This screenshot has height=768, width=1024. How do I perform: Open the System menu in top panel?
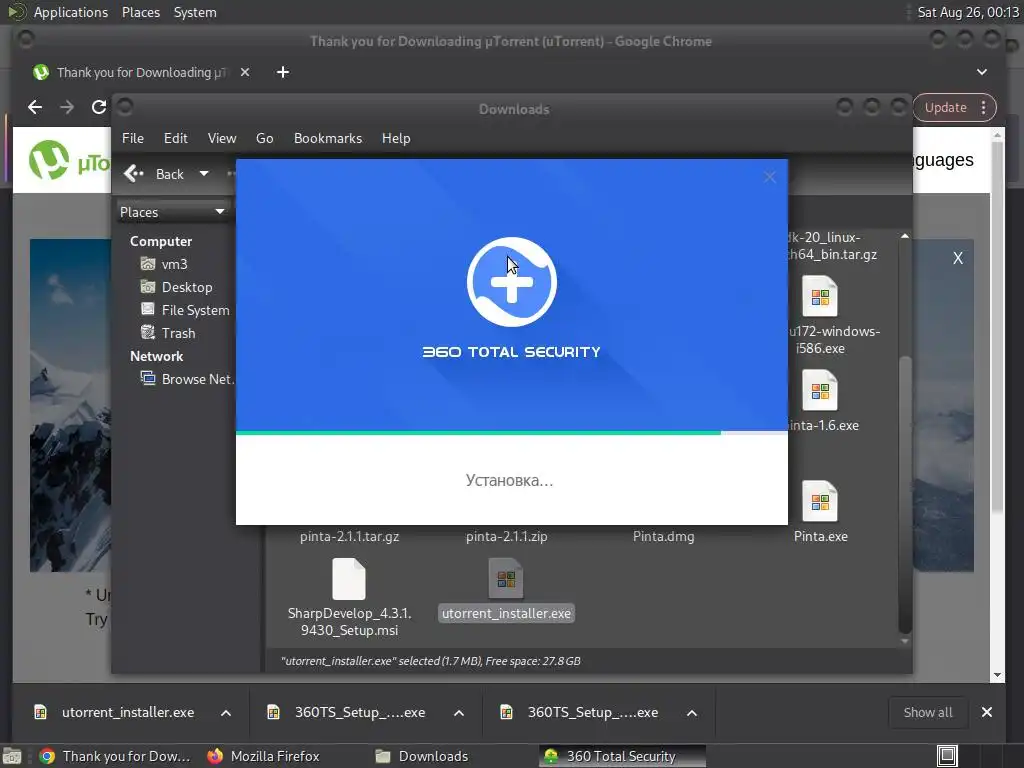tap(195, 12)
